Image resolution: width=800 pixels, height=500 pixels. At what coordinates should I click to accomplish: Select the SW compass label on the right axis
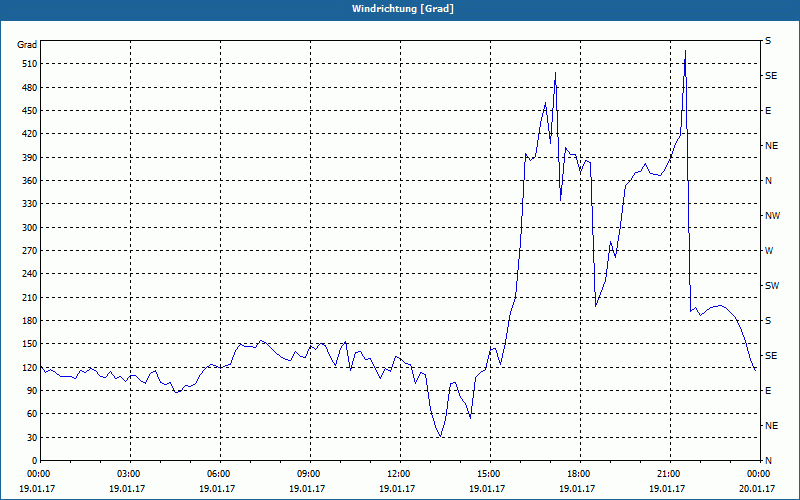(x=772, y=286)
